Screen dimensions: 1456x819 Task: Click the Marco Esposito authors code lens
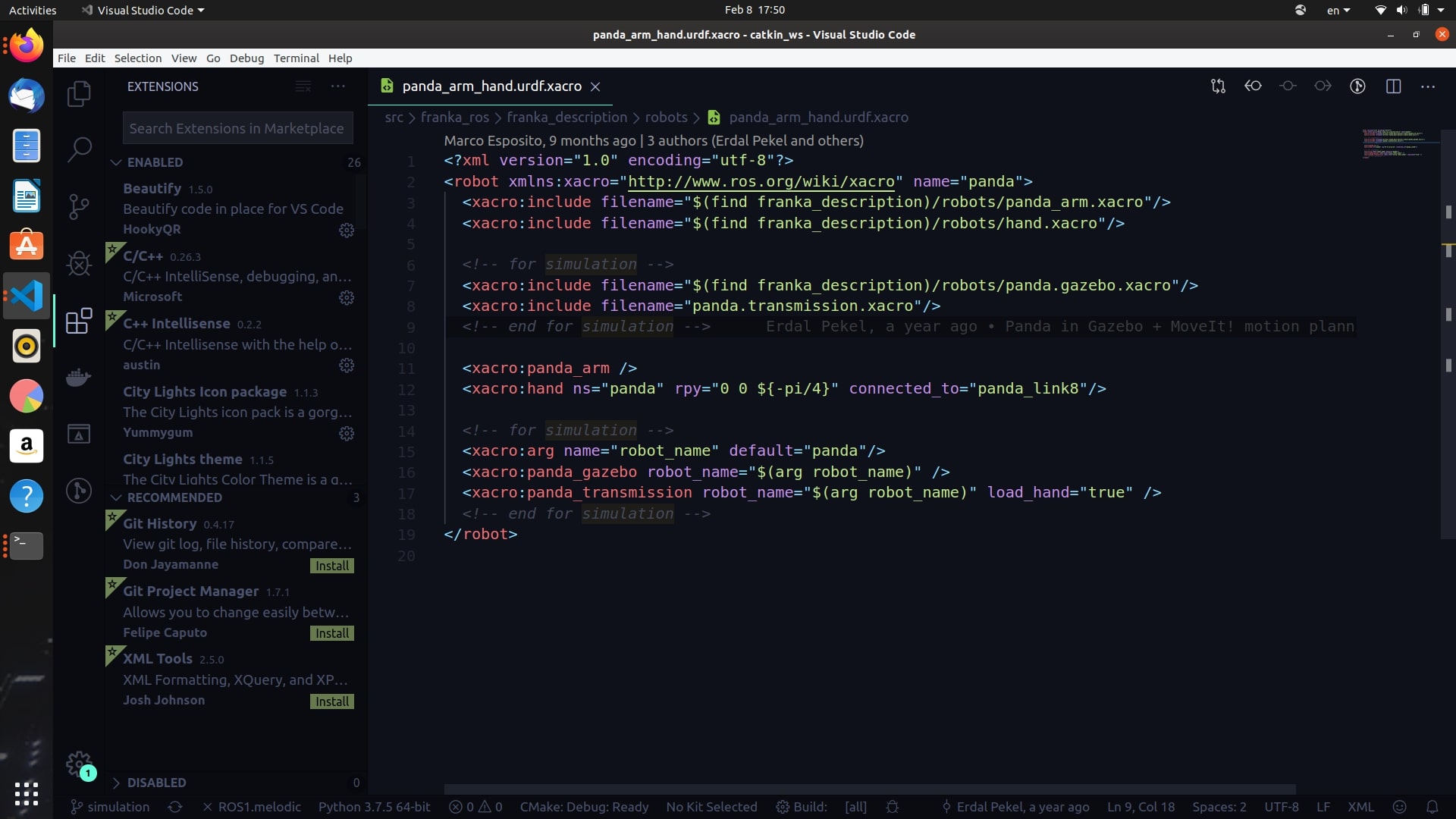(x=654, y=141)
